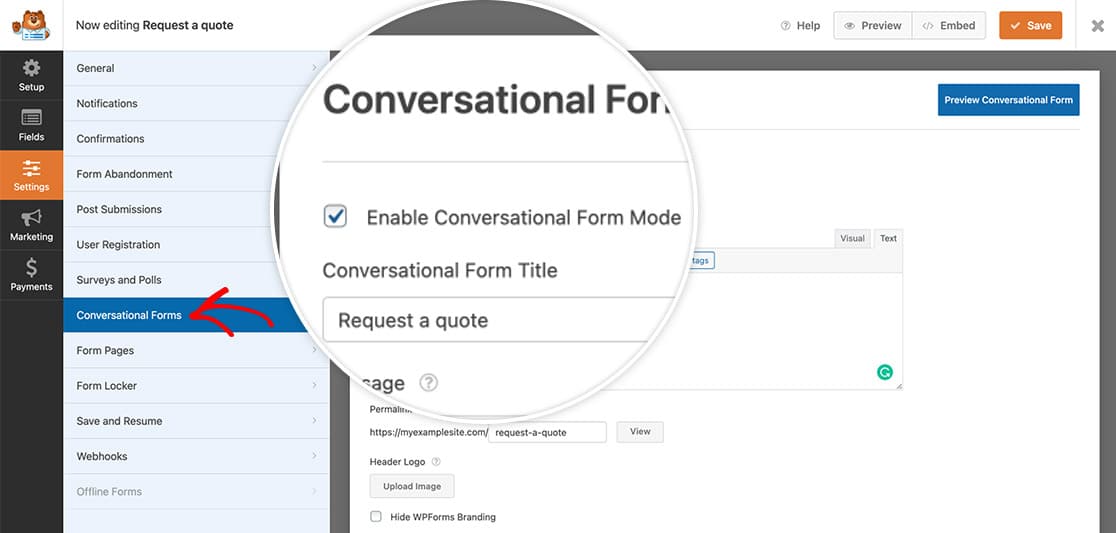Click the 'https://myexamplesite.com/' URL text

429,432
